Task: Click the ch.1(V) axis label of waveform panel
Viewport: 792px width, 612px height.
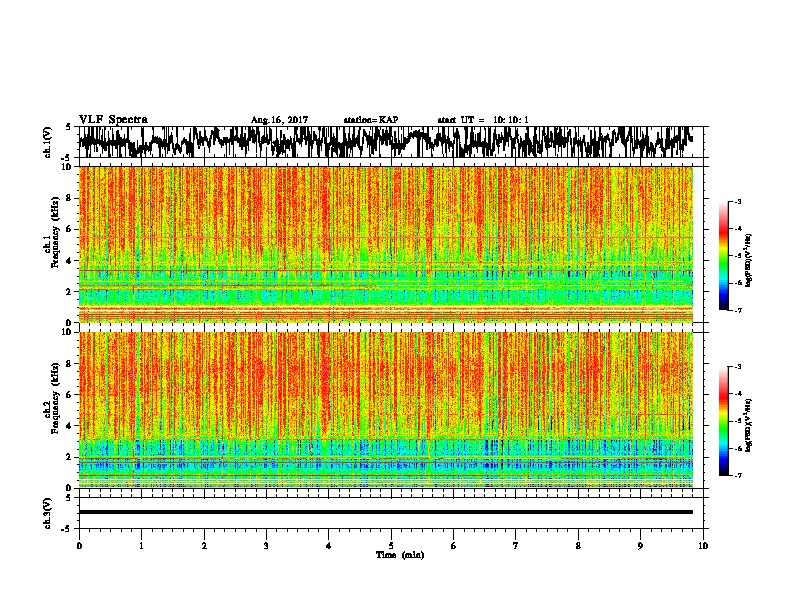Action: [48, 142]
